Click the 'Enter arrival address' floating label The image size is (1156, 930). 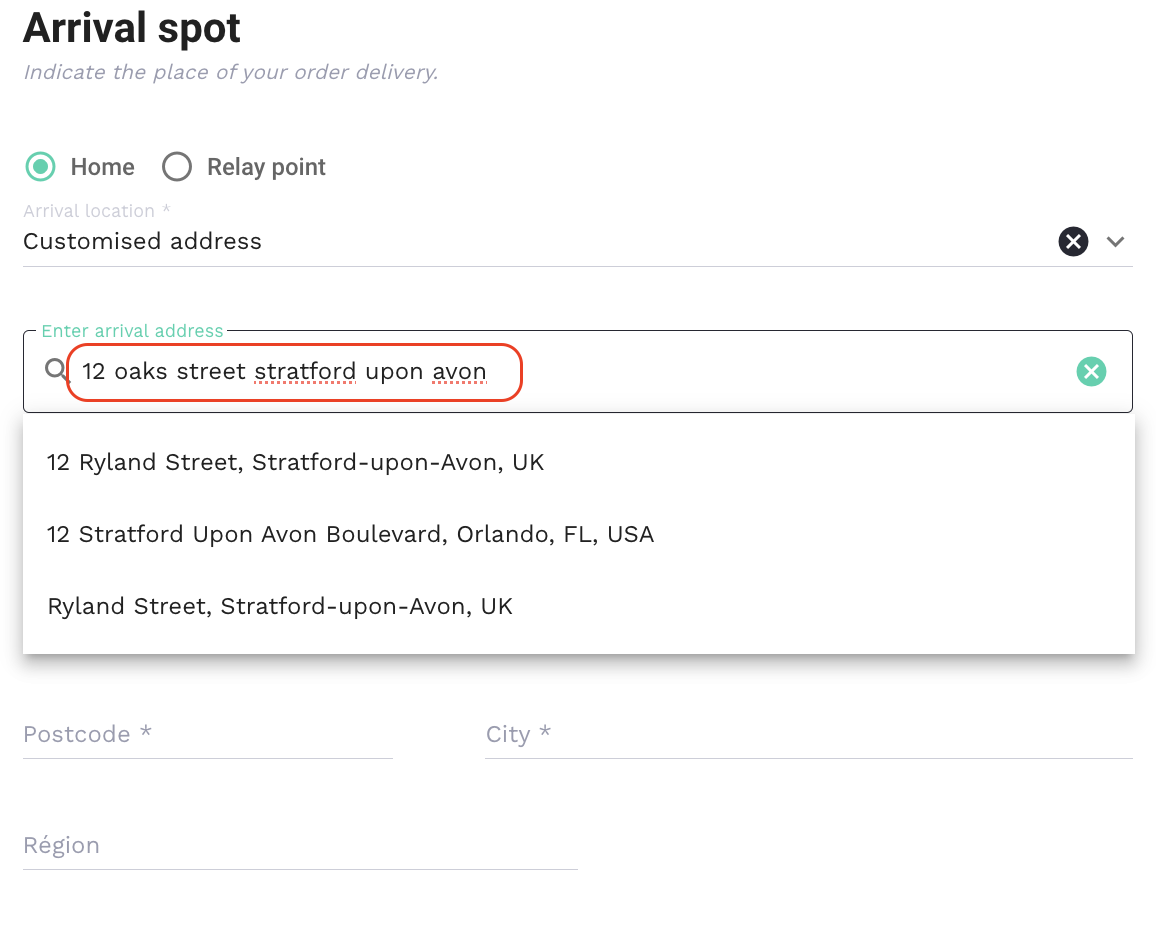click(x=132, y=331)
